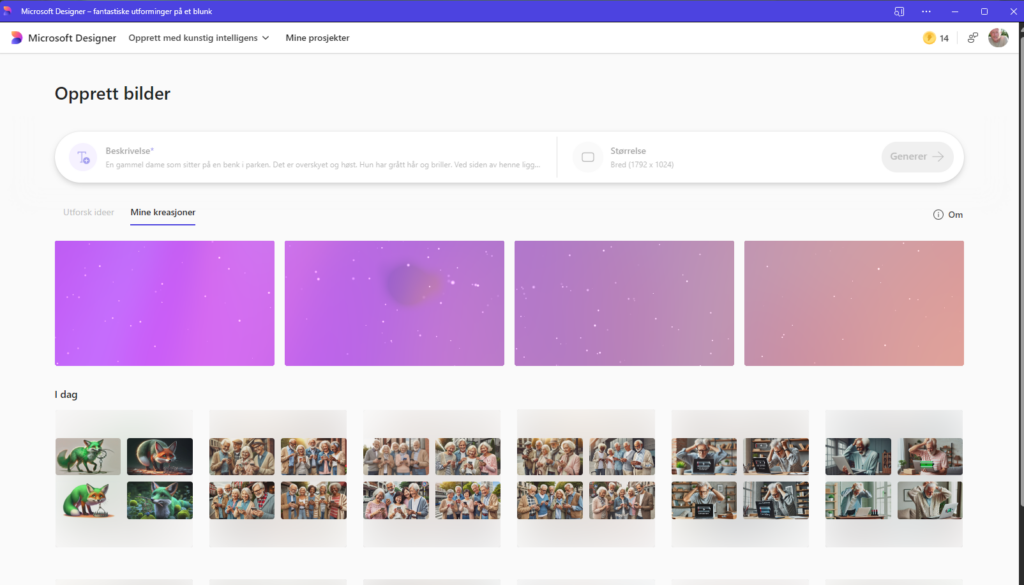This screenshot has width=1024, height=585.
Task: Open Mine prosjekter in the top menu
Action: pyautogui.click(x=317, y=38)
